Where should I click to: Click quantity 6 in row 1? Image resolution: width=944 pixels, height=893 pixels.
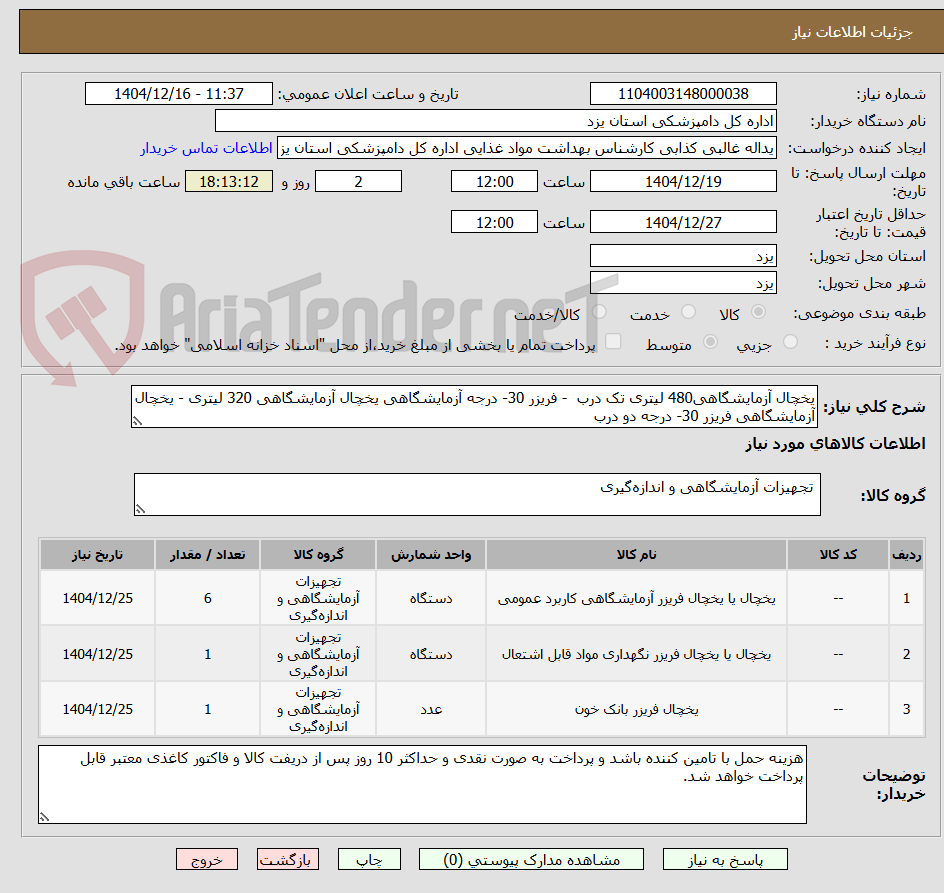click(x=208, y=599)
